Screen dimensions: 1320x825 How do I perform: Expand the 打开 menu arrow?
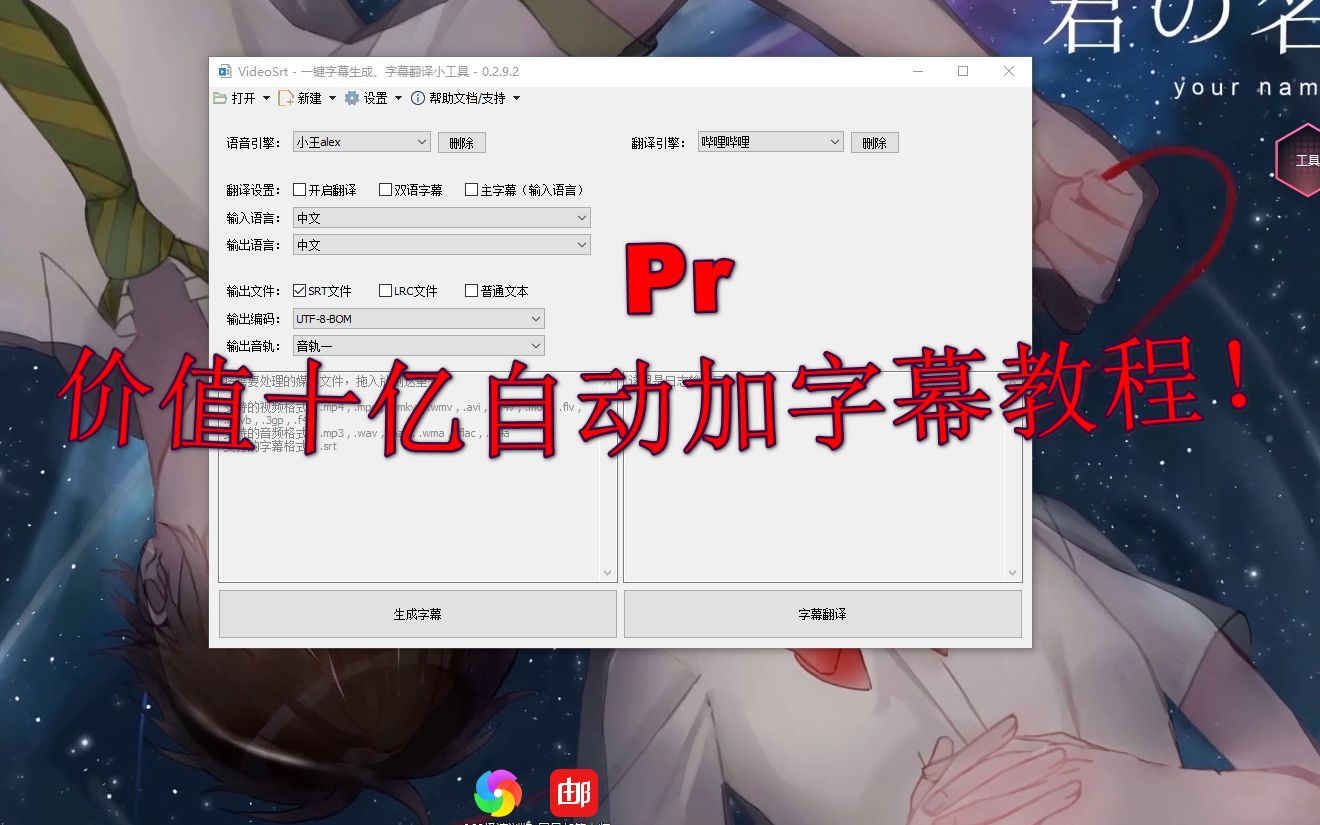[266, 97]
